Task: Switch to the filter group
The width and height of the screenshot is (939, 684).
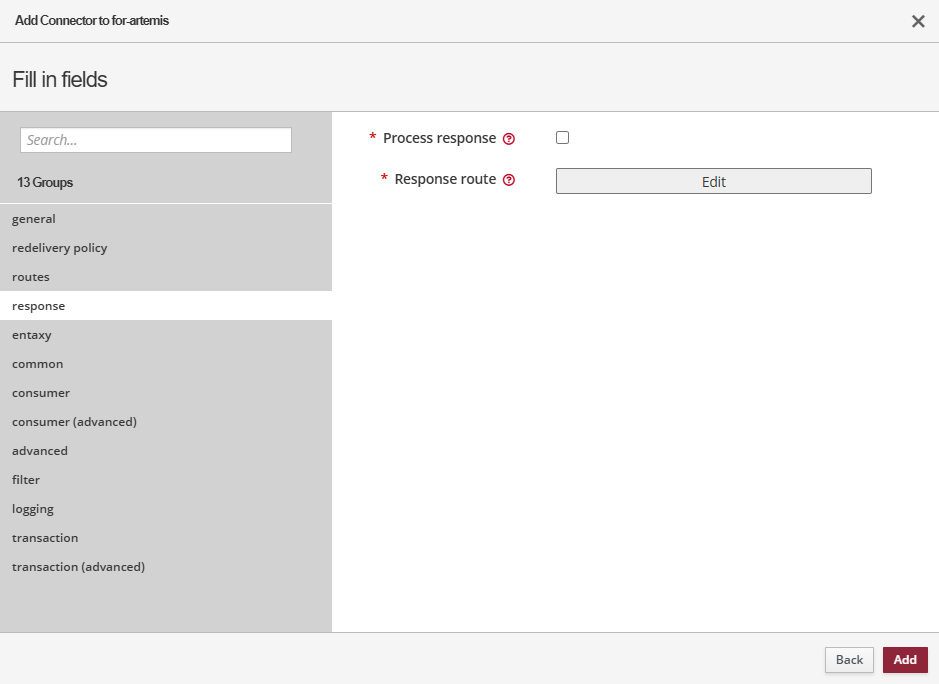Action: (26, 480)
